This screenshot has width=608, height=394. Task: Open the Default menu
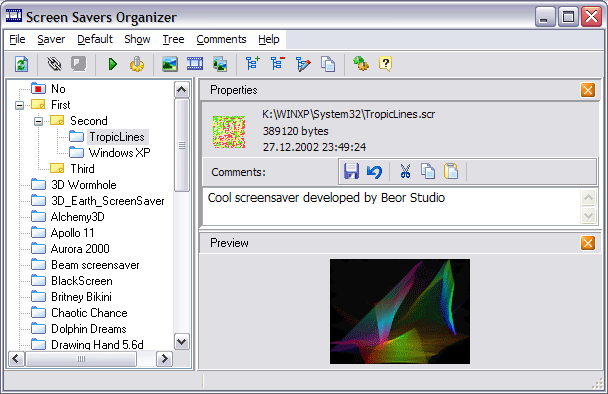click(95, 39)
